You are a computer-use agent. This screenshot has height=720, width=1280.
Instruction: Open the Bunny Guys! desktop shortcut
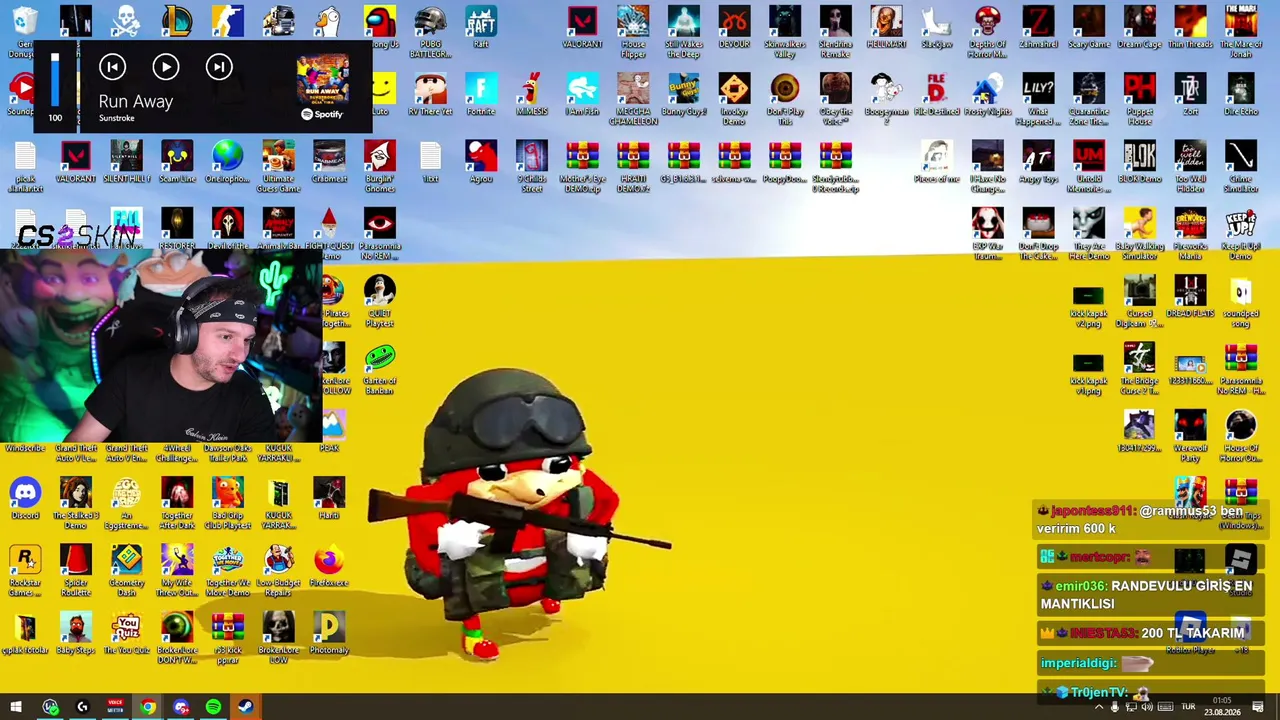pos(683,94)
